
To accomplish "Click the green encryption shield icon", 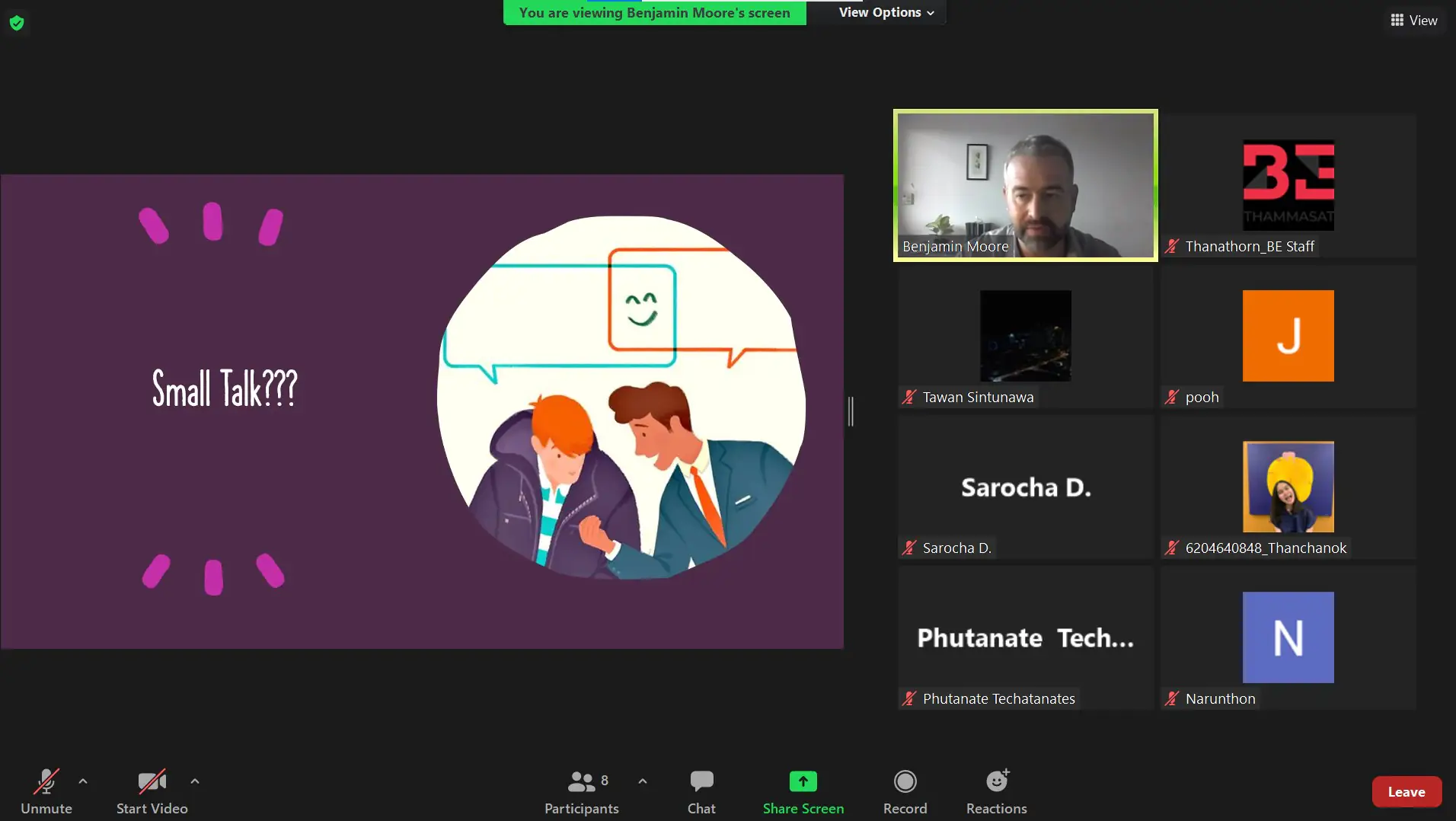I will tap(17, 23).
